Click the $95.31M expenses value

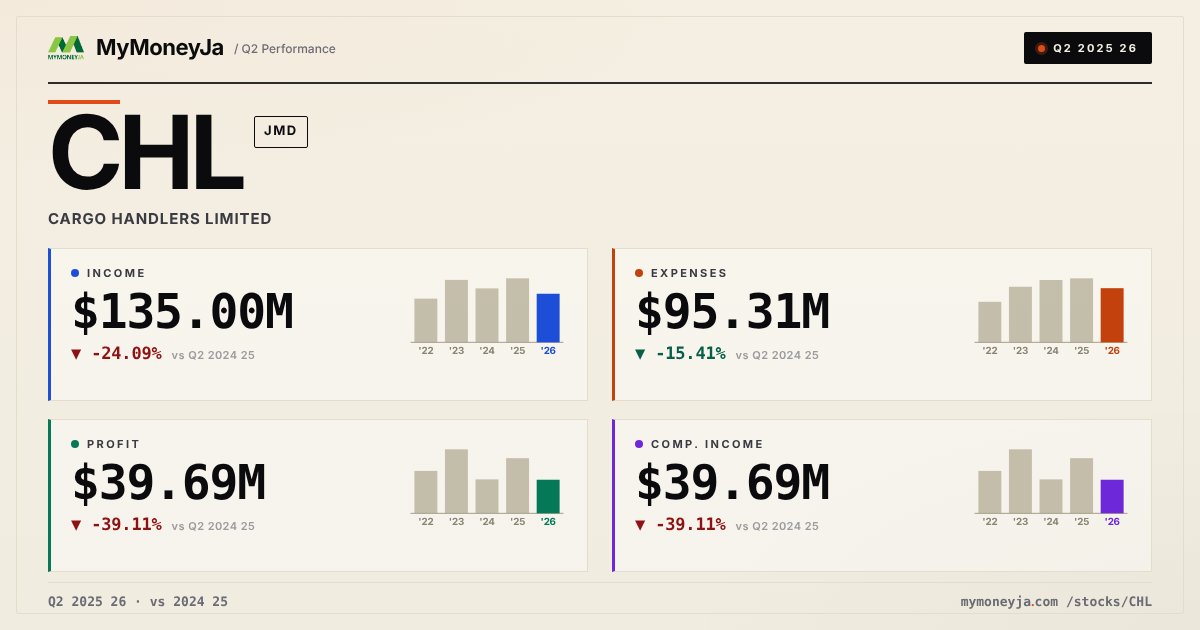click(x=733, y=312)
